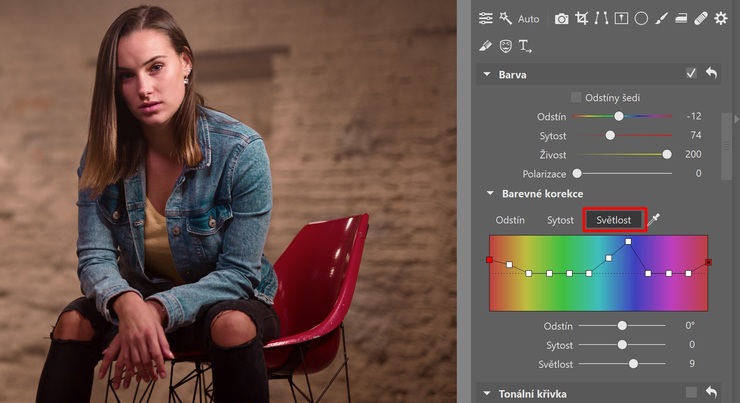Select the gradient filter tool
This screenshot has height=403, width=740.
click(681, 18)
